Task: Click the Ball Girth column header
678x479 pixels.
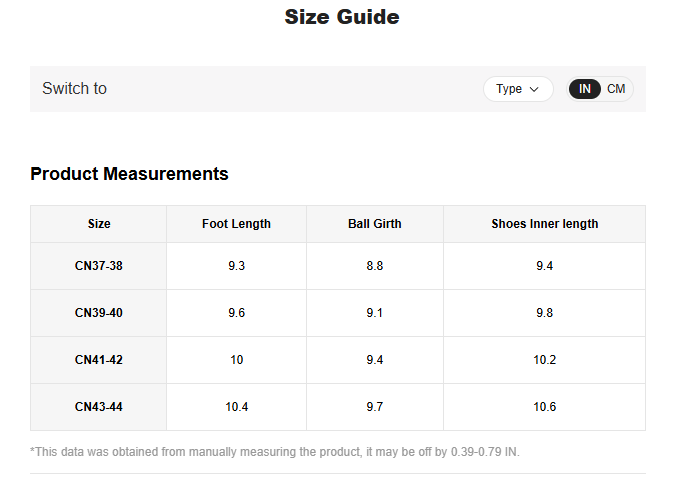Action: pyautogui.click(x=374, y=224)
